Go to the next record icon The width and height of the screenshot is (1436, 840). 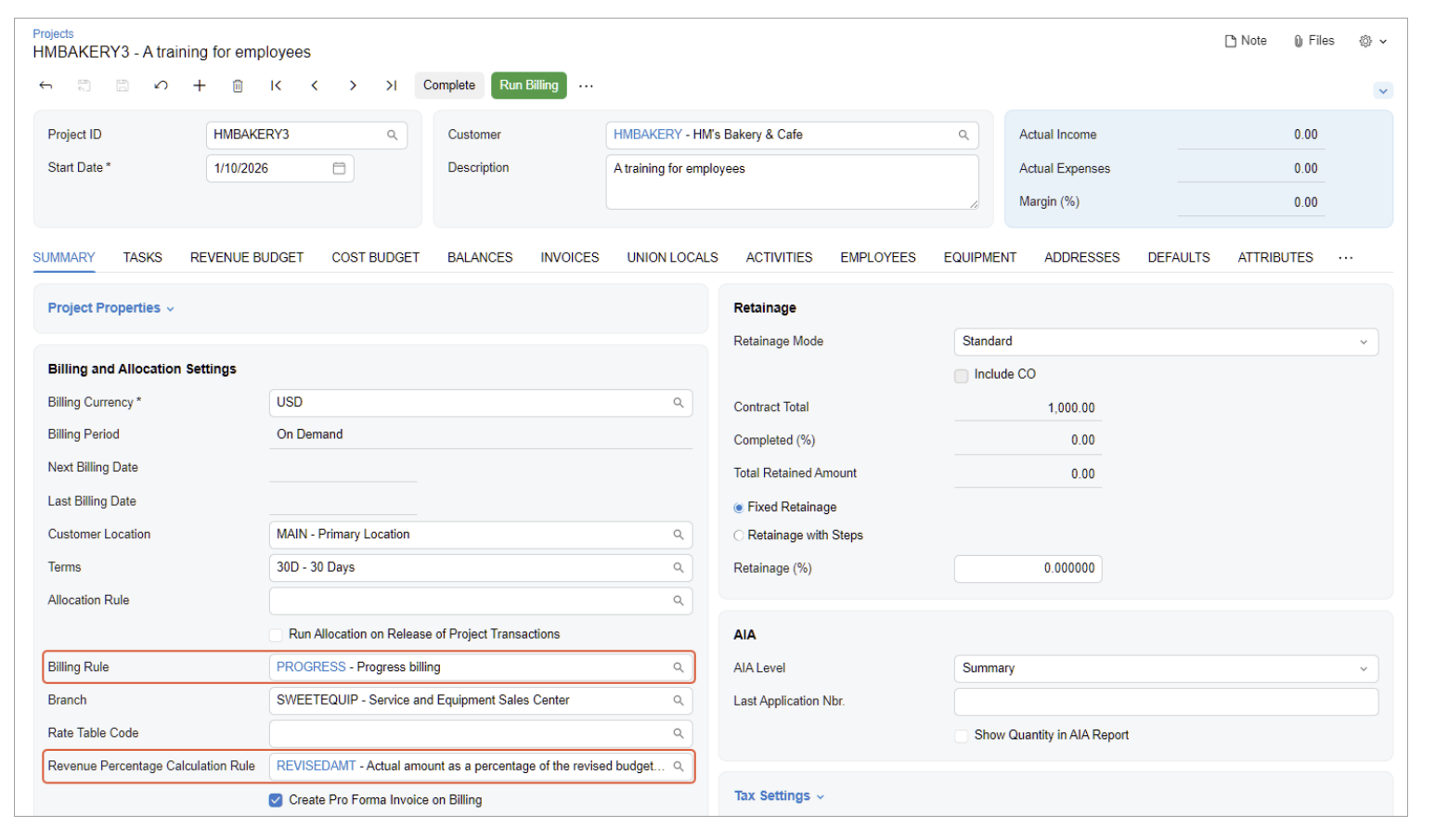click(353, 85)
